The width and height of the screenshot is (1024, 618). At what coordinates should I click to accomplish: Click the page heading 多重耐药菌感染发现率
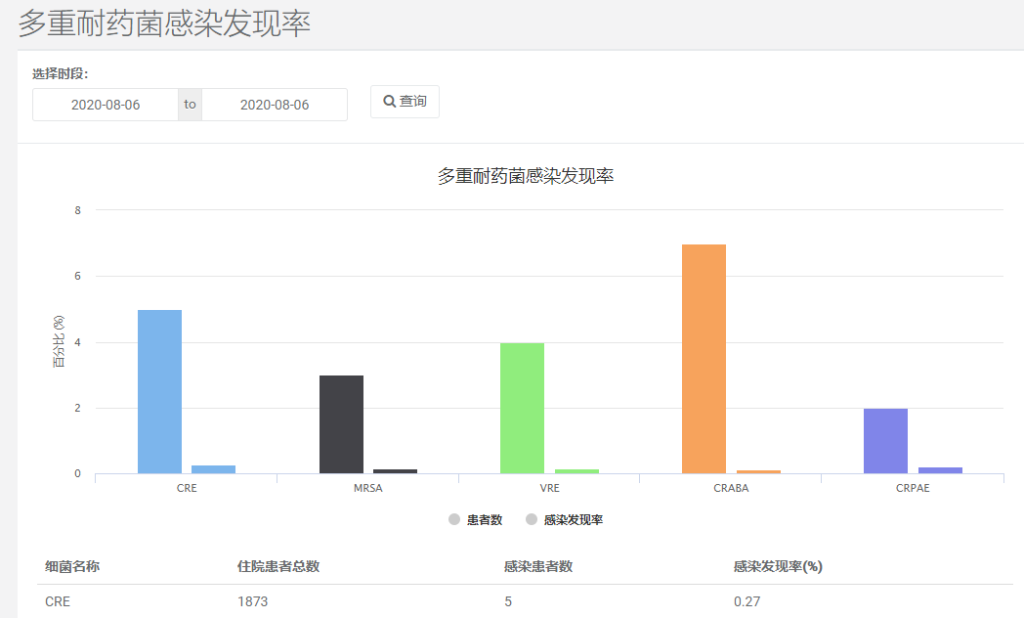[164, 24]
